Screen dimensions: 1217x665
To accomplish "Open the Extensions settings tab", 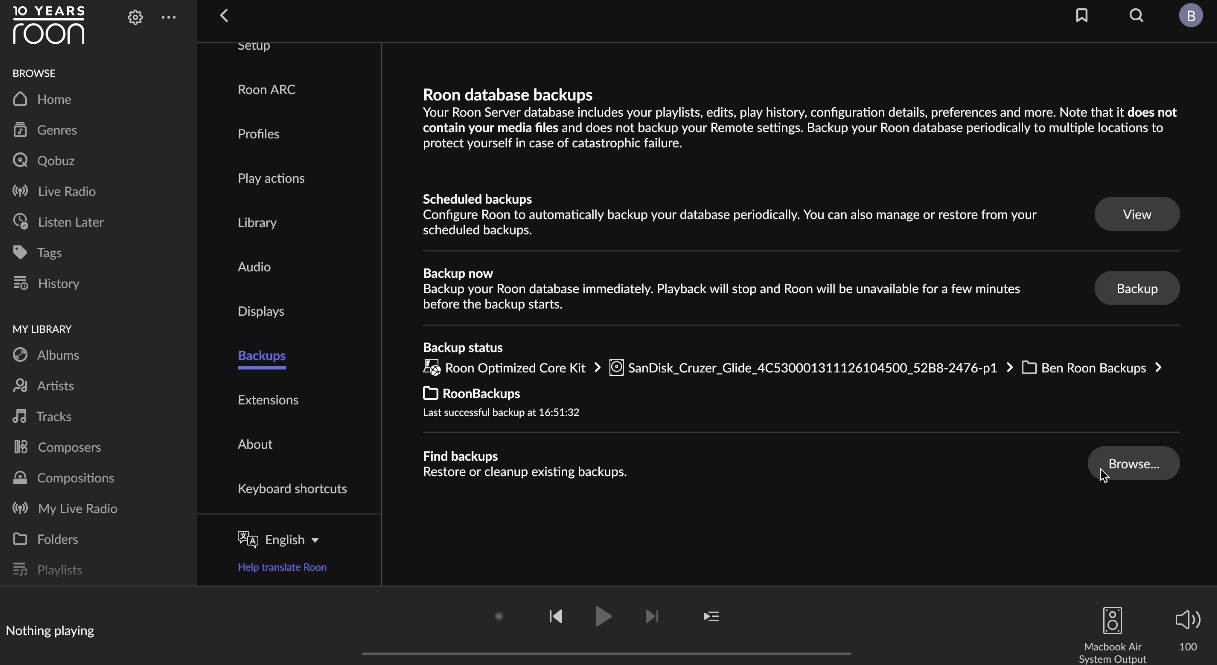I will pos(268,399).
